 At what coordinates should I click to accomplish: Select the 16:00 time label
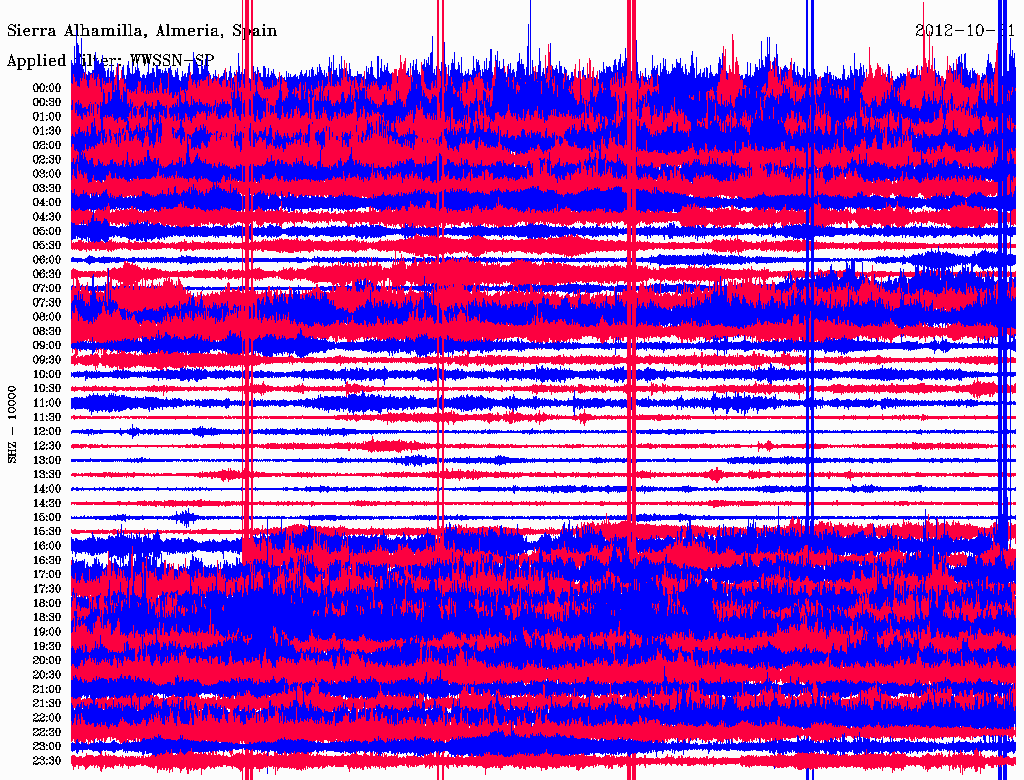coord(46,546)
